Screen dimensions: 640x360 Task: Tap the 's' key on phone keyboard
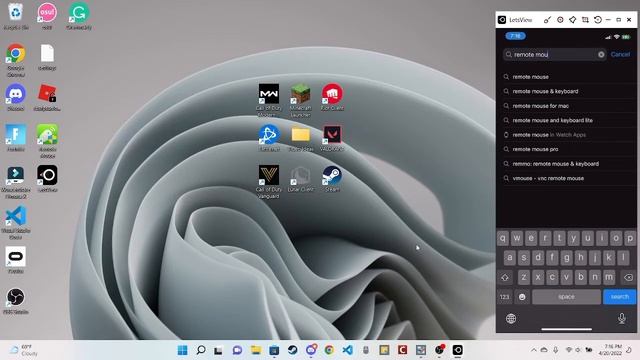(x=524, y=258)
